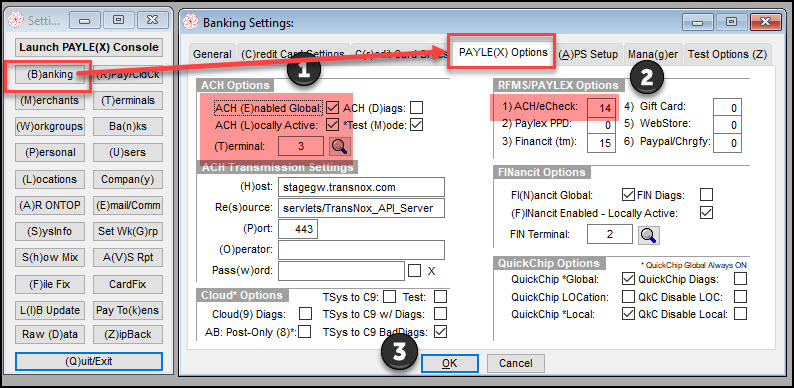Viewport: 794px width, 388px height.
Task: Click the (P)ort field showing 443
Action: pyautogui.click(x=298, y=229)
